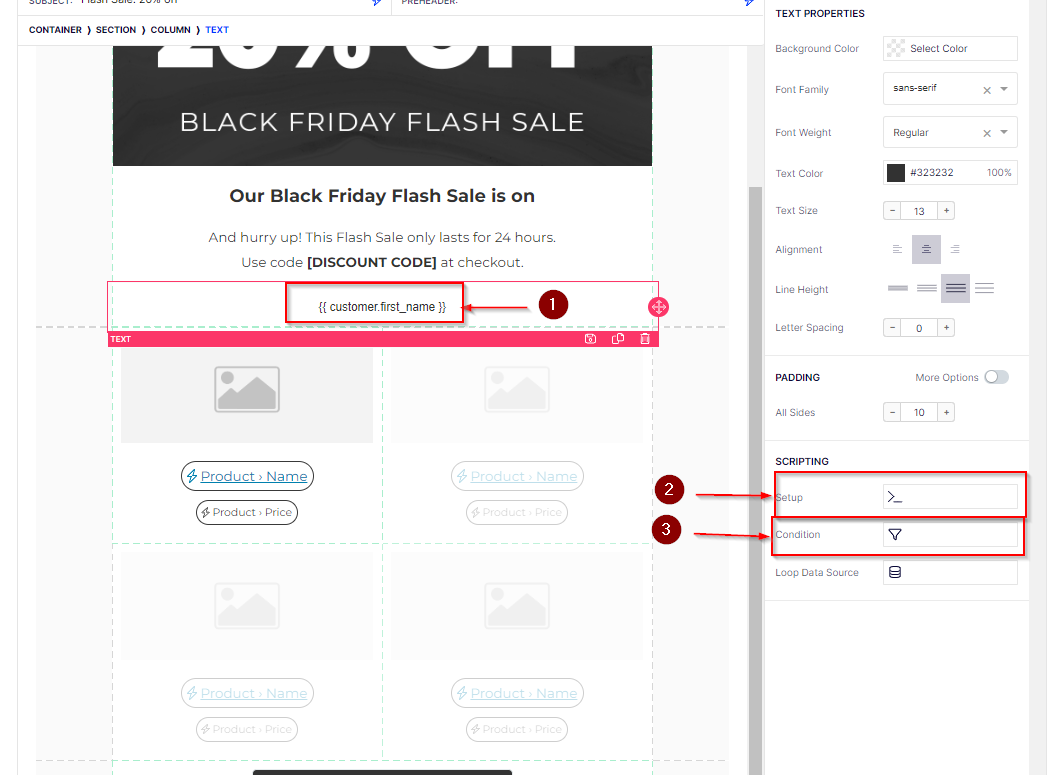Viewport: 1060px width, 775px height.
Task: Toggle the padding More Options switch
Action: (x=996, y=377)
